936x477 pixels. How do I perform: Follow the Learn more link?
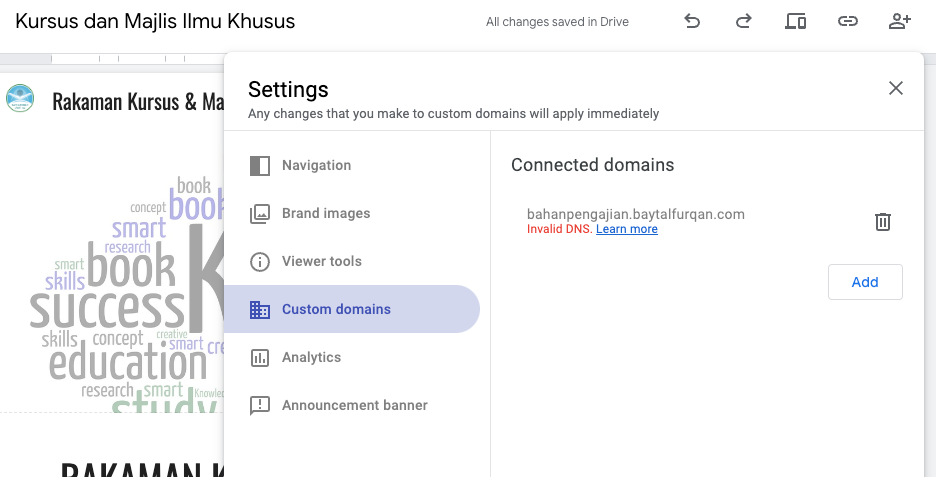point(627,229)
